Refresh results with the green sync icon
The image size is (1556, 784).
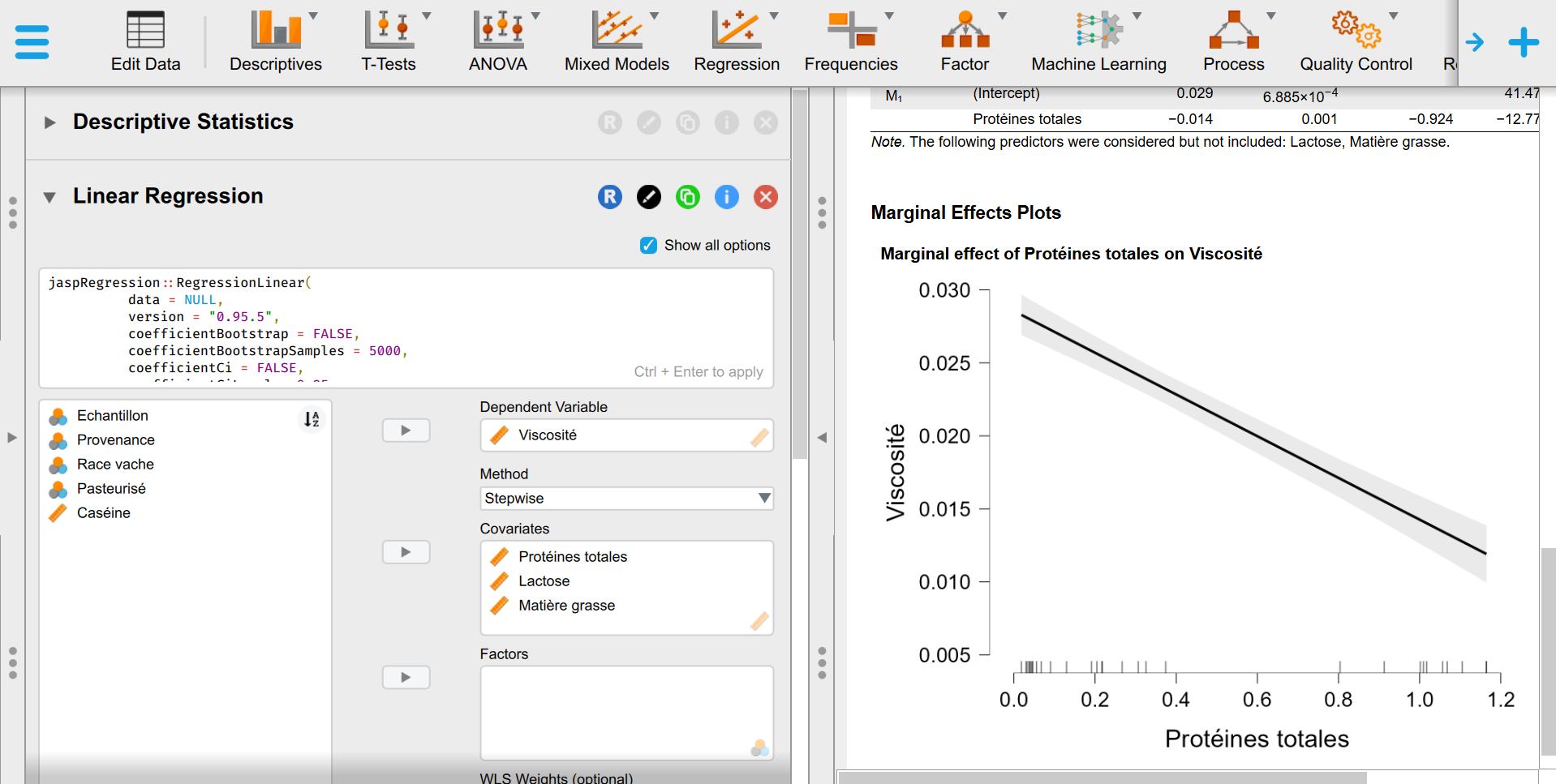(x=688, y=197)
